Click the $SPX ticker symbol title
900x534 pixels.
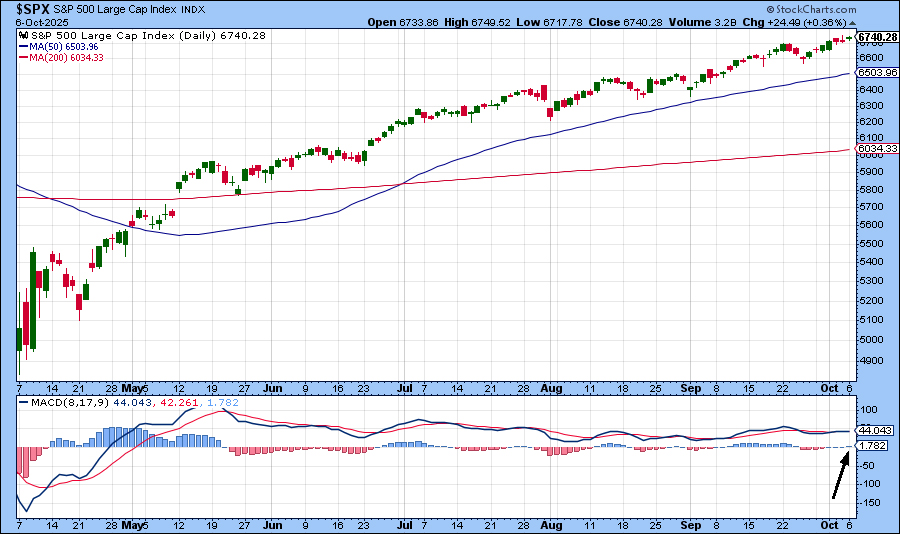point(32,9)
